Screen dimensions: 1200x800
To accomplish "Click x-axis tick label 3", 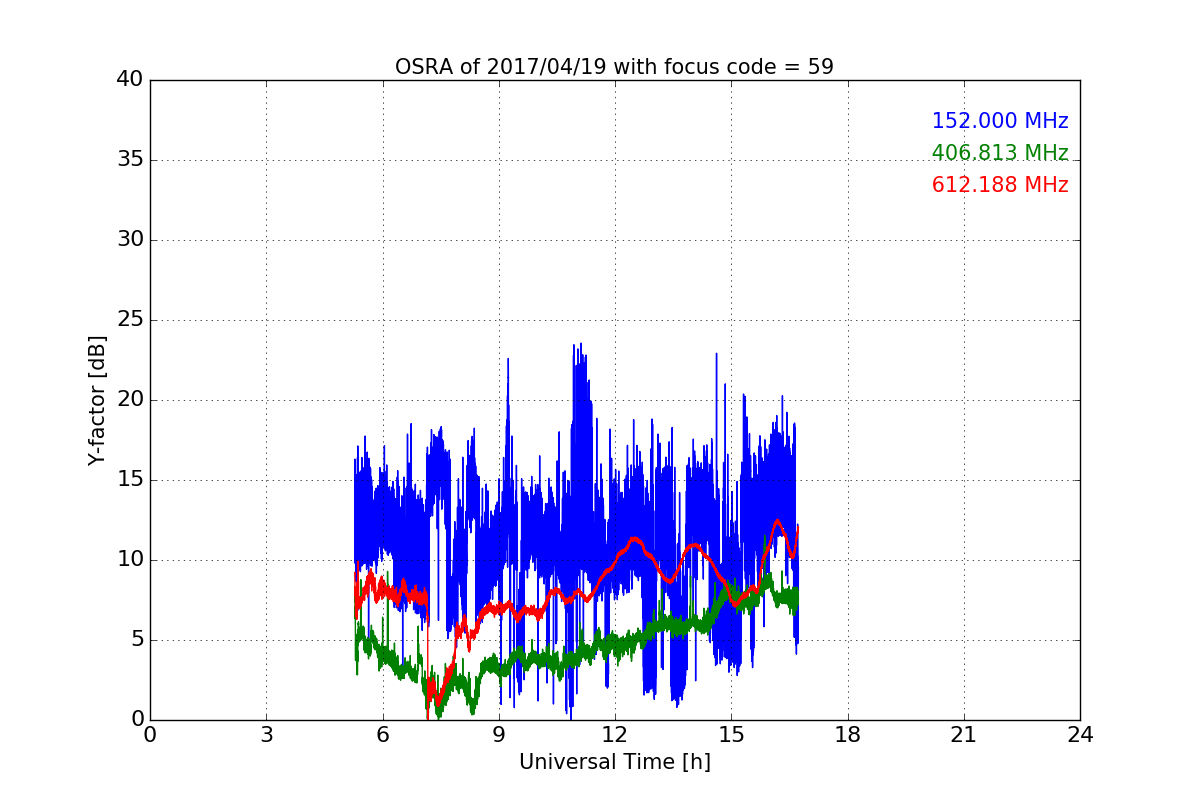I will (x=266, y=735).
